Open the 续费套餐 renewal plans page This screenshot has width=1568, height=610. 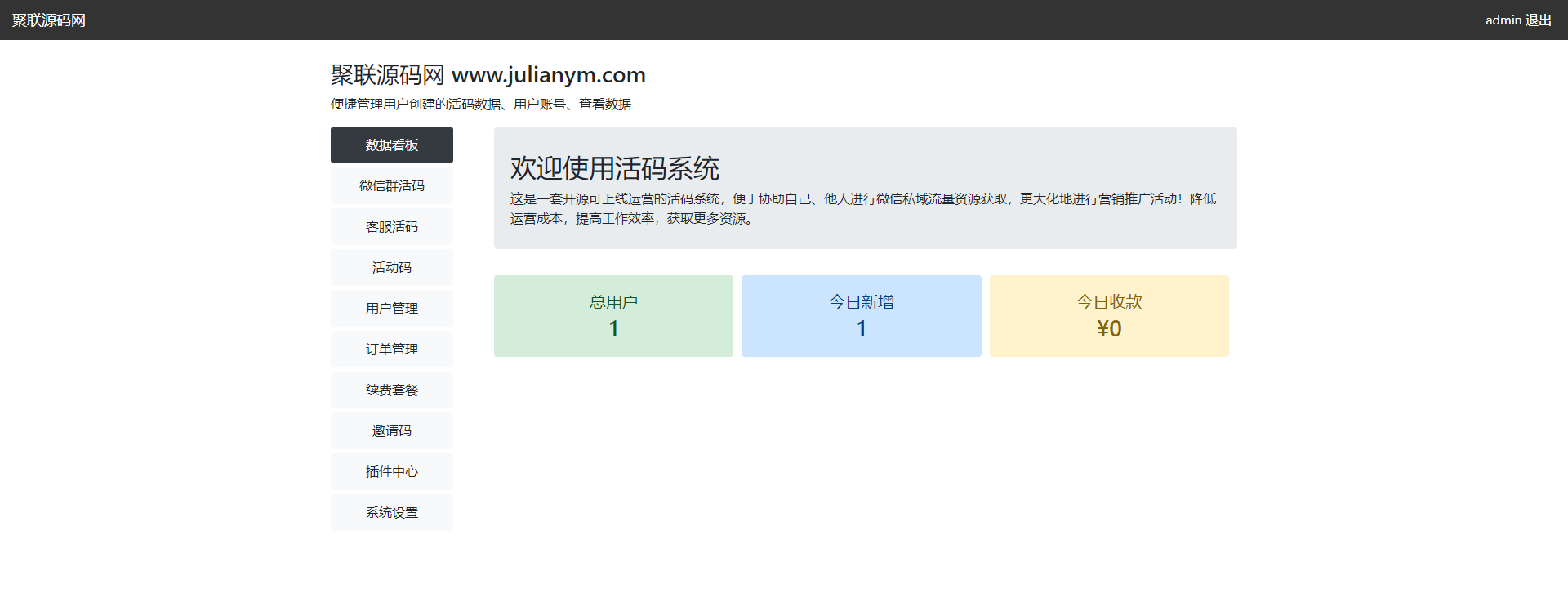pos(392,390)
